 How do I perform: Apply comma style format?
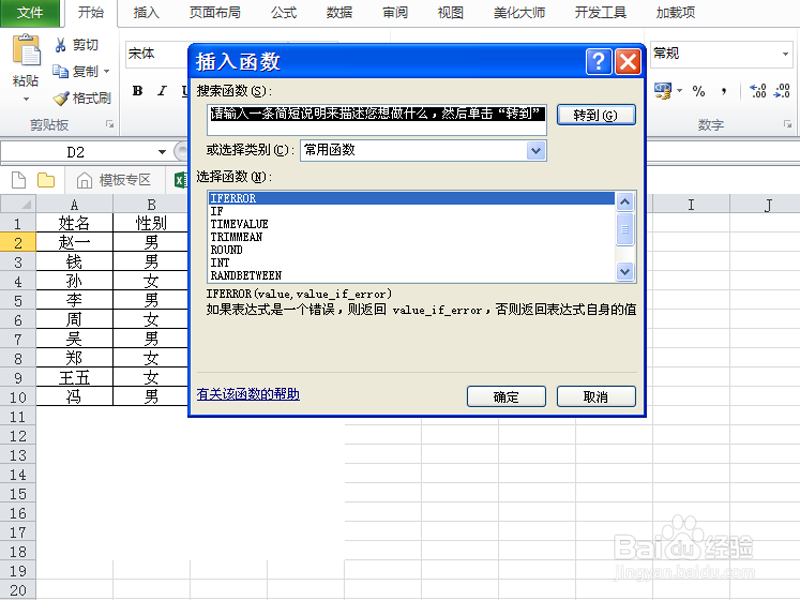click(x=723, y=91)
